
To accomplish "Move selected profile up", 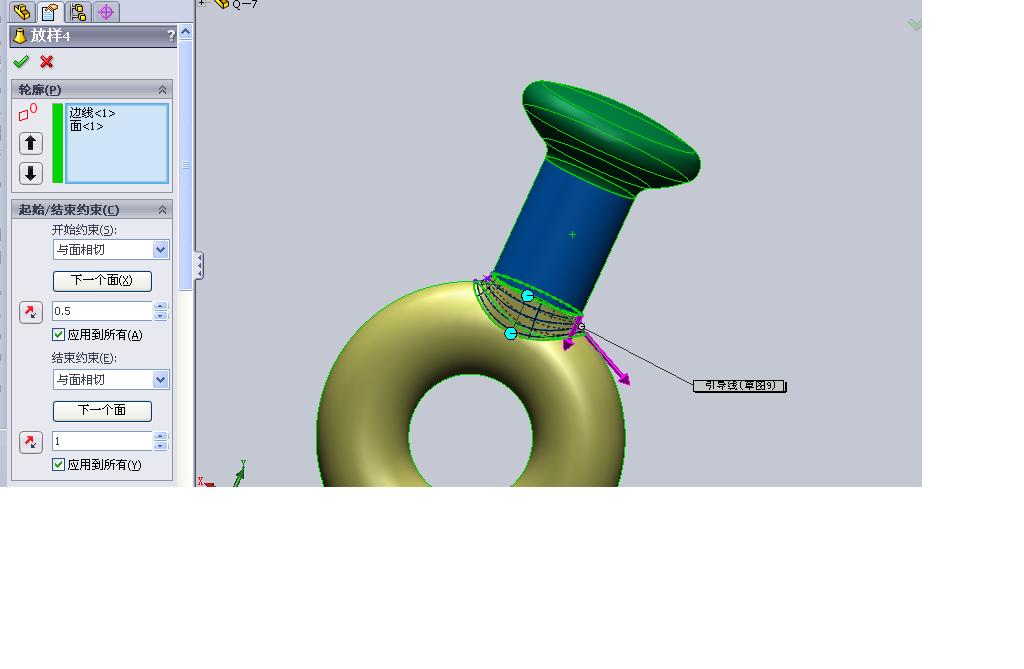I will [x=31, y=143].
